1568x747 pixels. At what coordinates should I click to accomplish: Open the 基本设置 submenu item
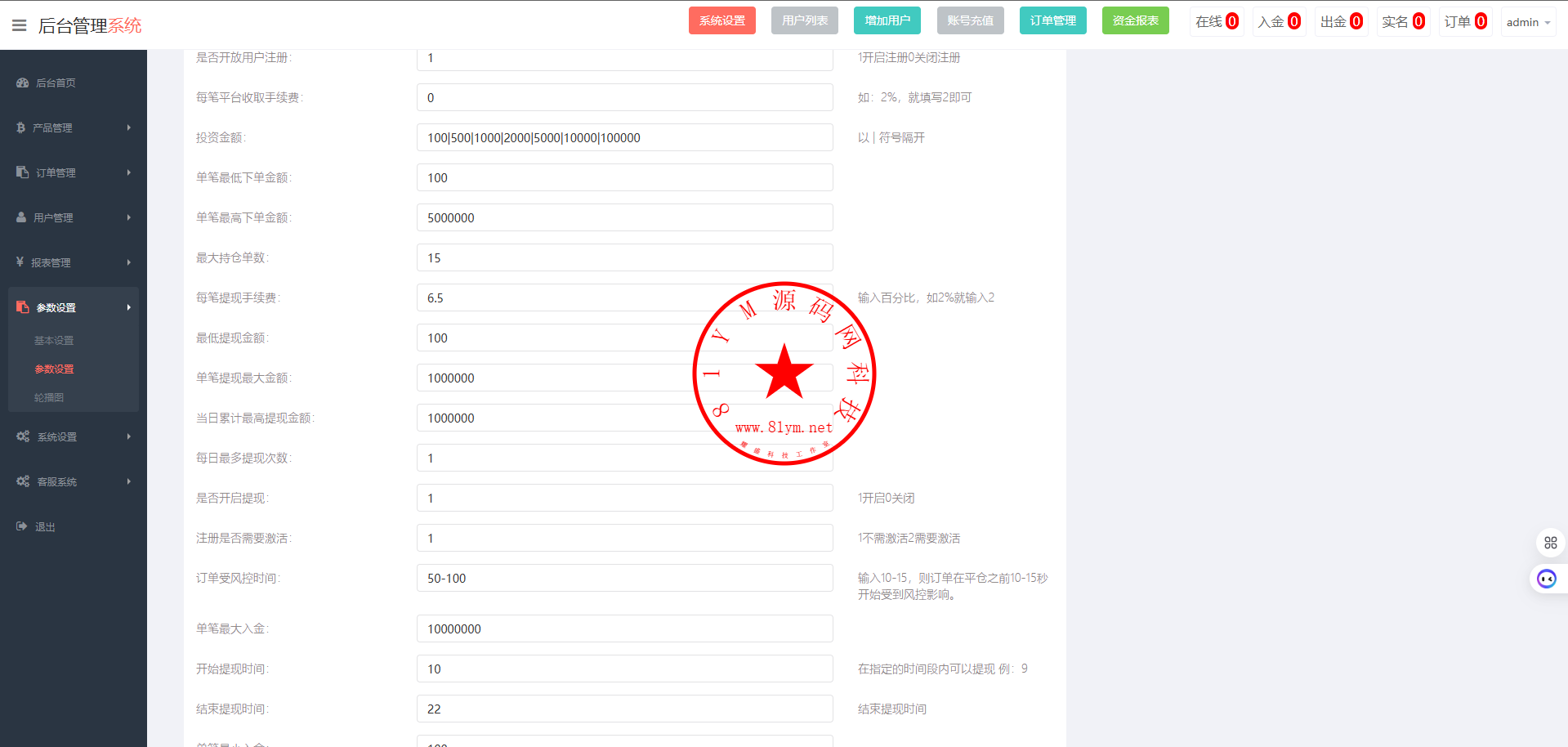54,340
